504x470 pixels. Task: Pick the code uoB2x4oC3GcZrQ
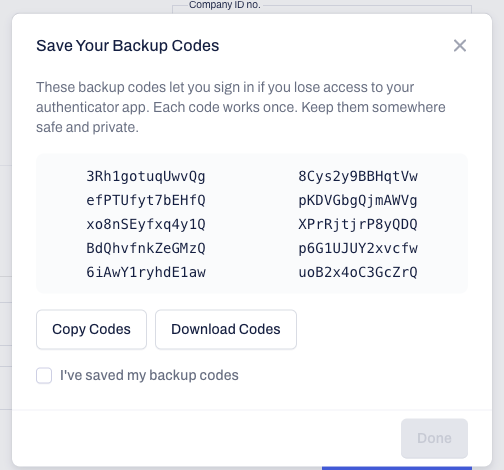point(358,273)
